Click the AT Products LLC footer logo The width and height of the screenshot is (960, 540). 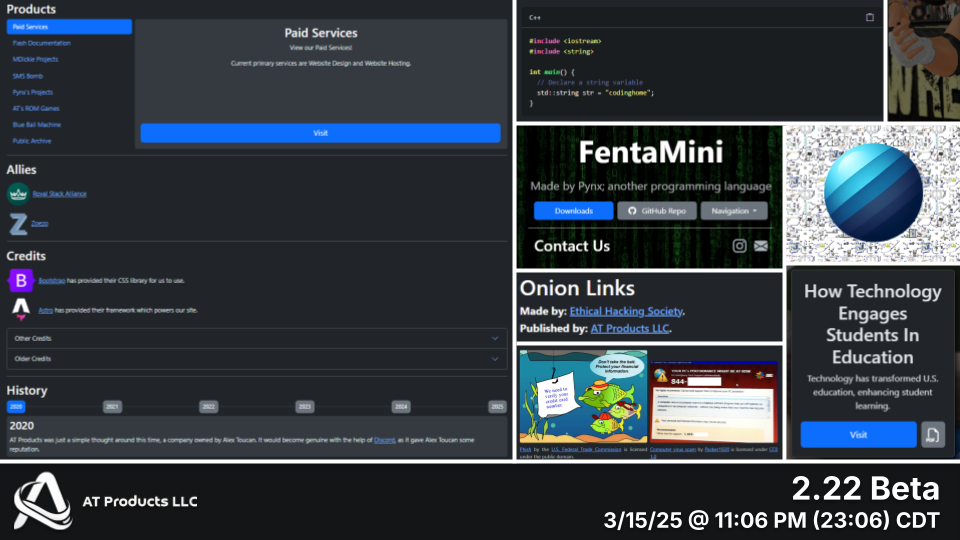[x=43, y=501]
